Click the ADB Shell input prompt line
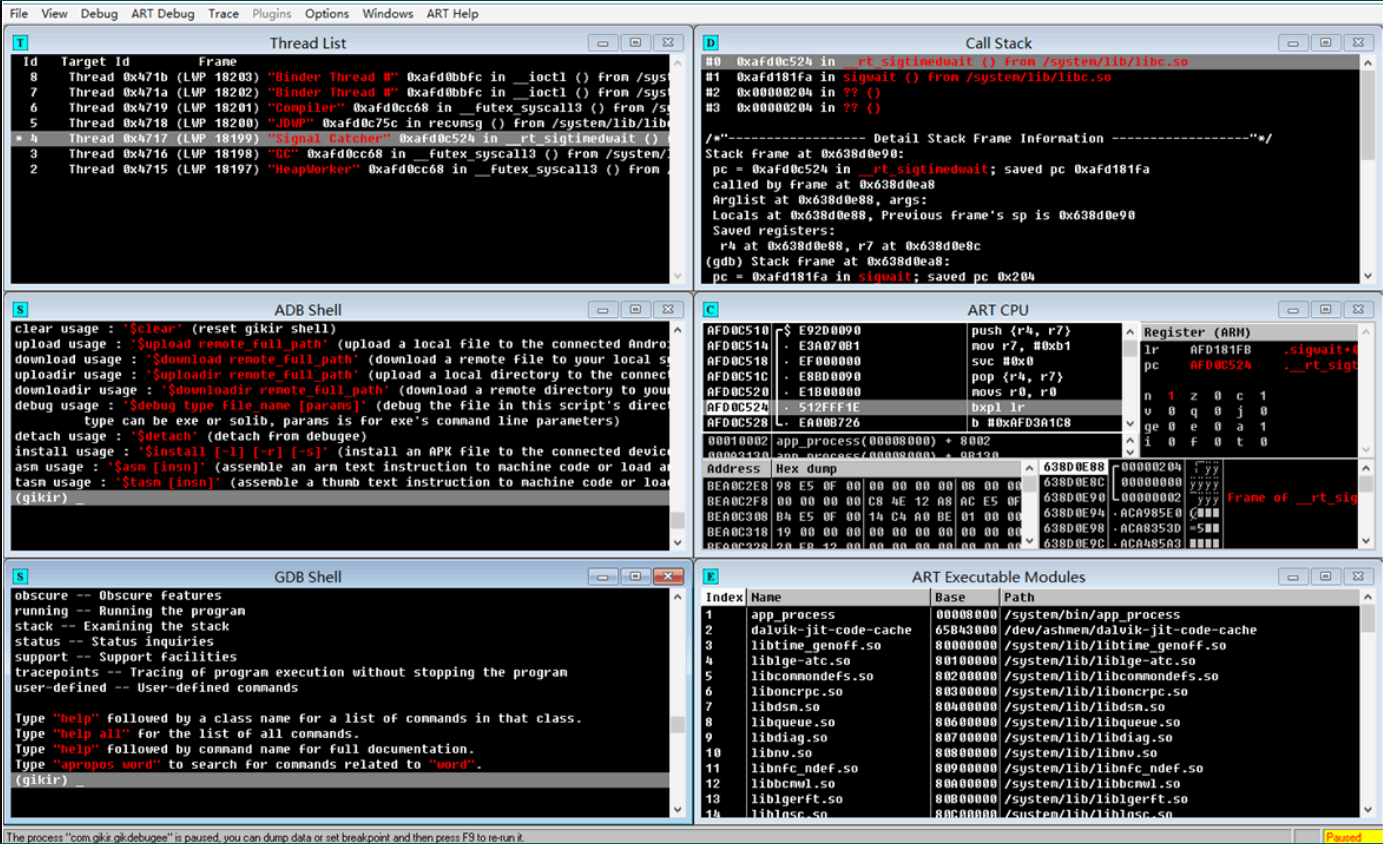The height and width of the screenshot is (844, 1383). [x=340, y=498]
